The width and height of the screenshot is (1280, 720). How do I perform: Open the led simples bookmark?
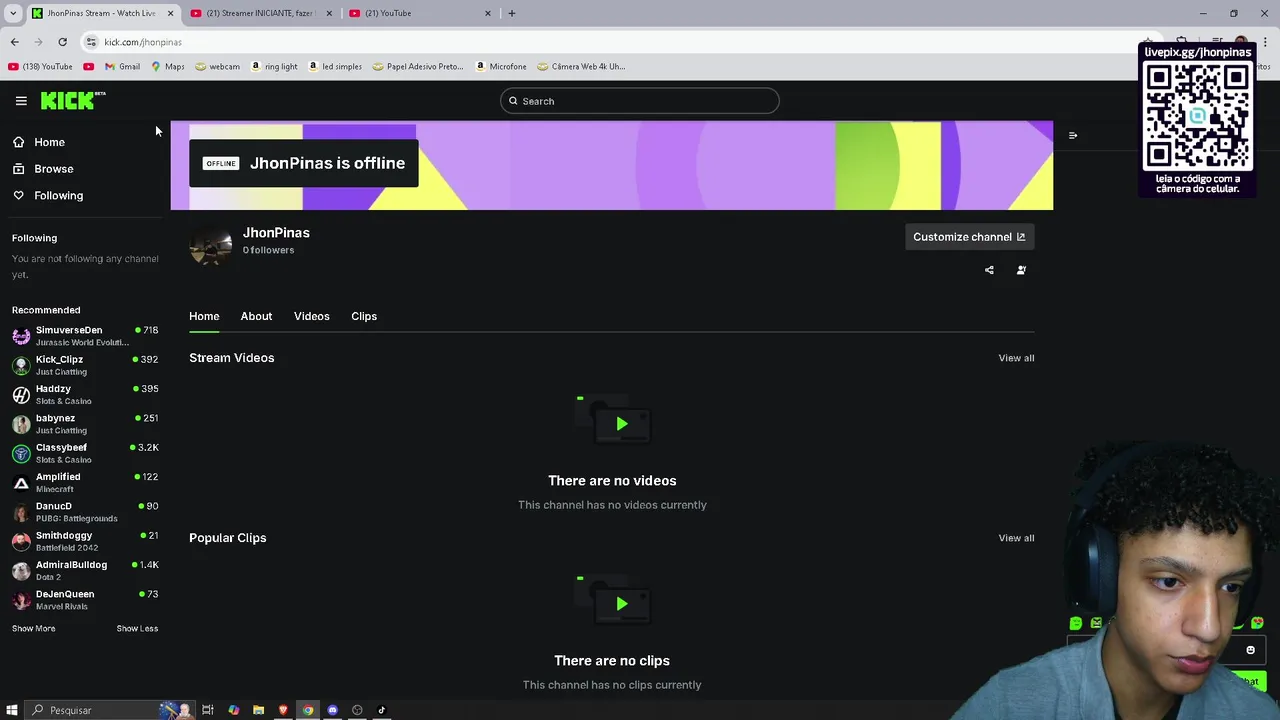point(335,67)
